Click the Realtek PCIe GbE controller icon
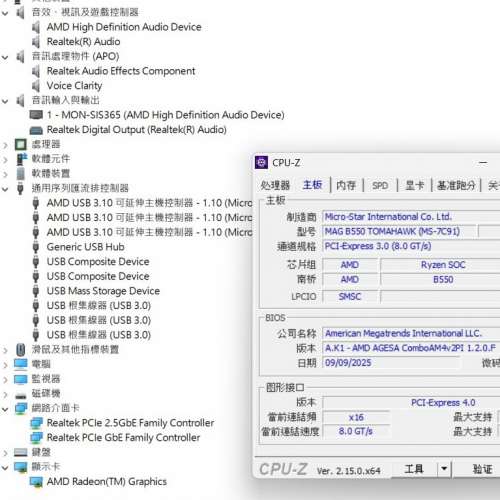Viewport: 500px width, 500px height. coord(36,438)
